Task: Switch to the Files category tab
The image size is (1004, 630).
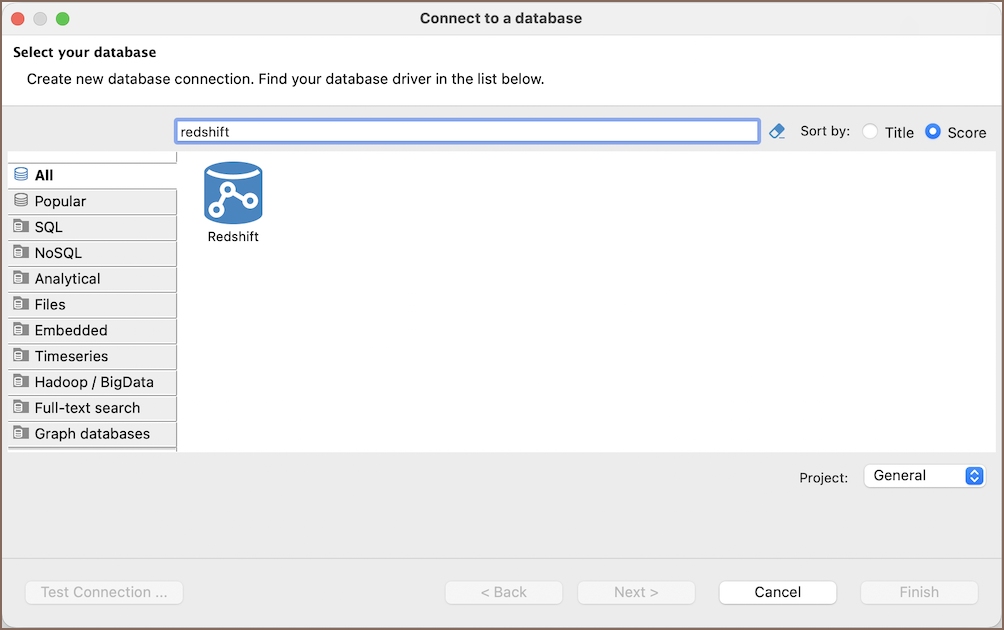Action: click(50, 305)
